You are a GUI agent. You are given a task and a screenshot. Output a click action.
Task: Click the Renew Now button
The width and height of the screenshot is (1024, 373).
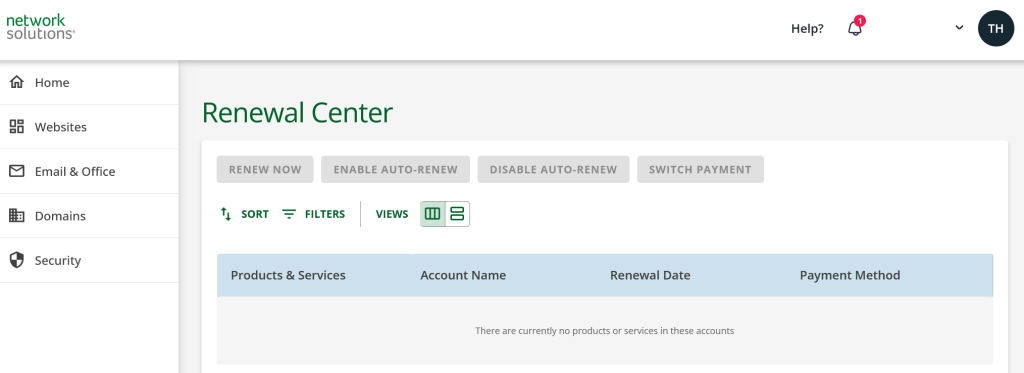265,169
